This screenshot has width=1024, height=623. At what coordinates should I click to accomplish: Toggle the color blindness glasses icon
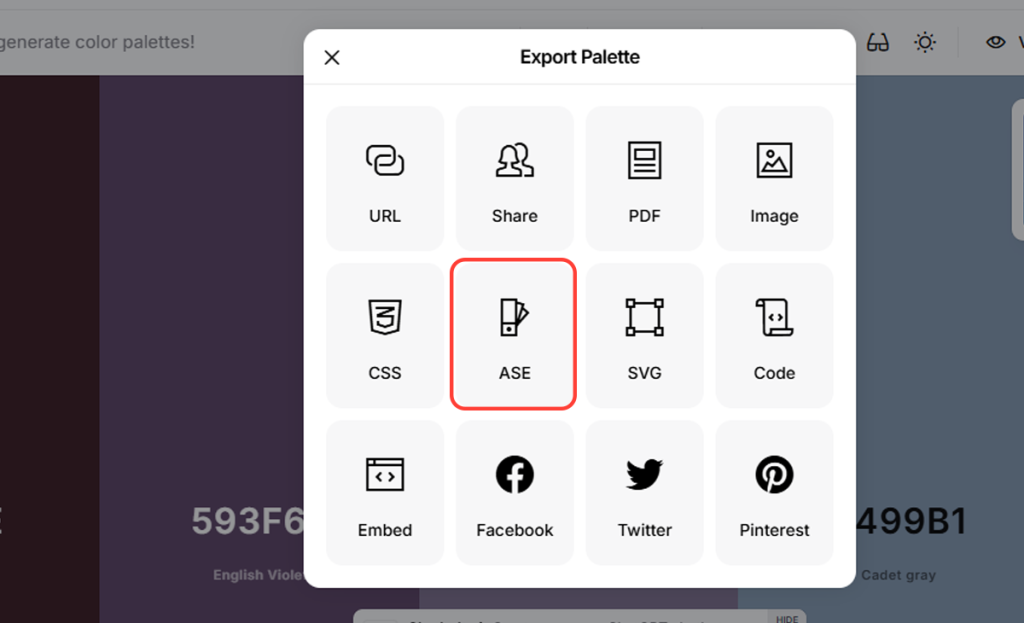click(x=878, y=43)
